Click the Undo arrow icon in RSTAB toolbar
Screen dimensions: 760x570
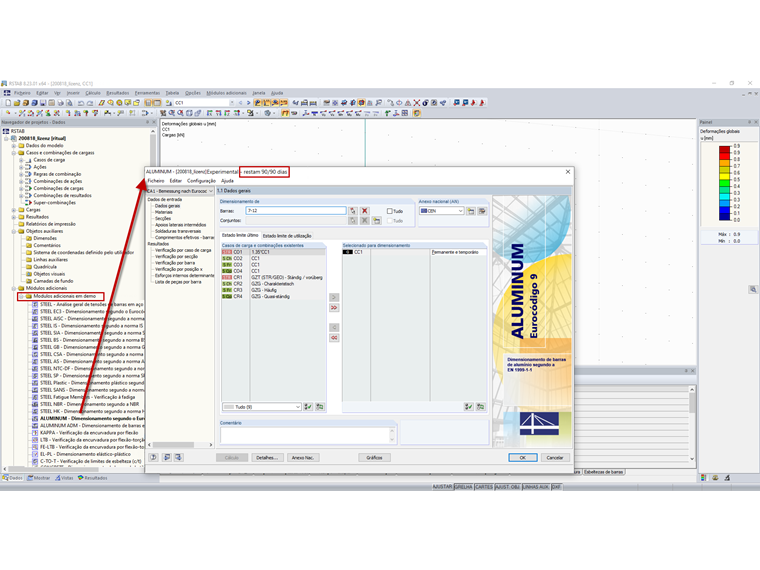tap(81, 103)
